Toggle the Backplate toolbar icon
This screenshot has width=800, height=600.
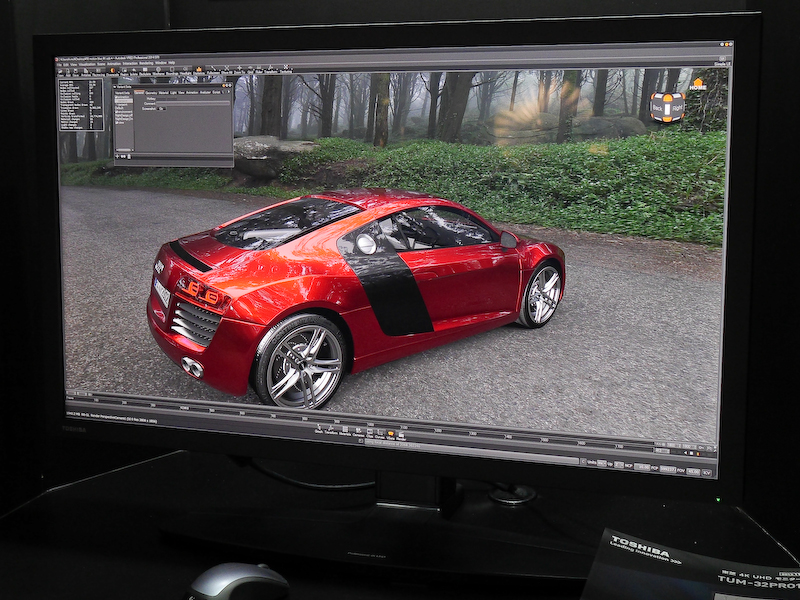click(x=145, y=71)
